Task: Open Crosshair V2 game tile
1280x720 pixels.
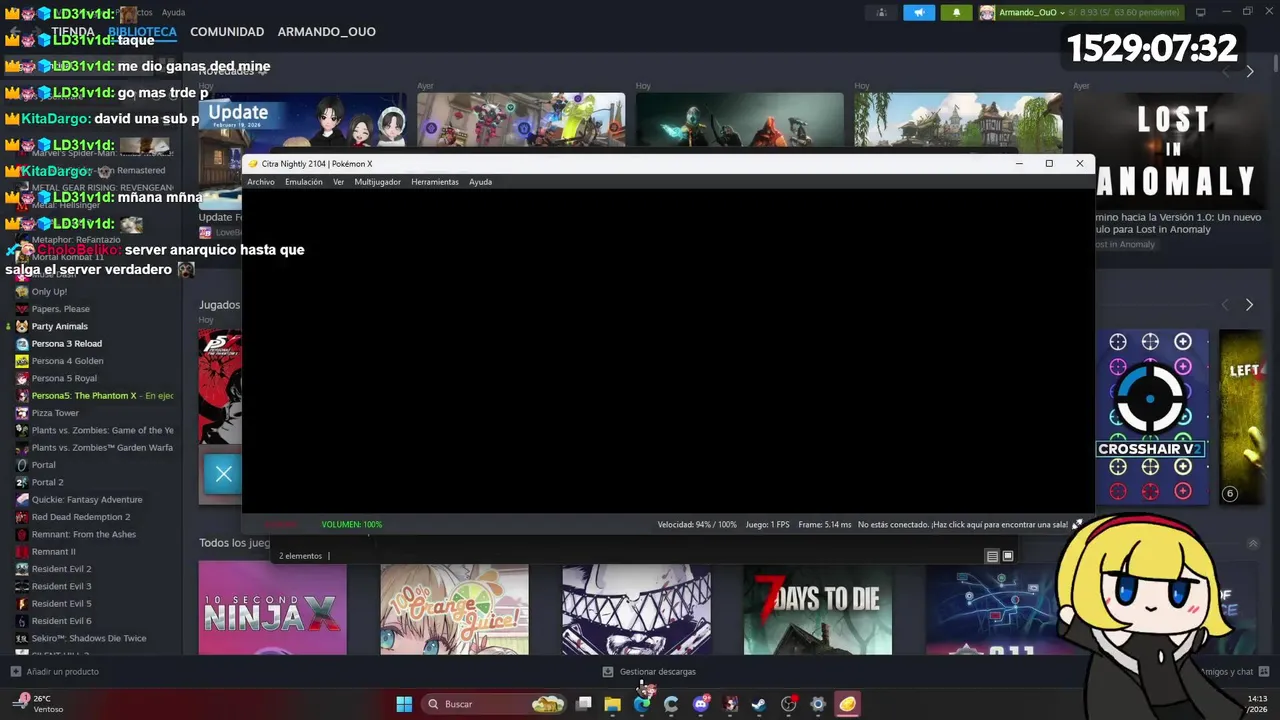Action: [x=1150, y=416]
